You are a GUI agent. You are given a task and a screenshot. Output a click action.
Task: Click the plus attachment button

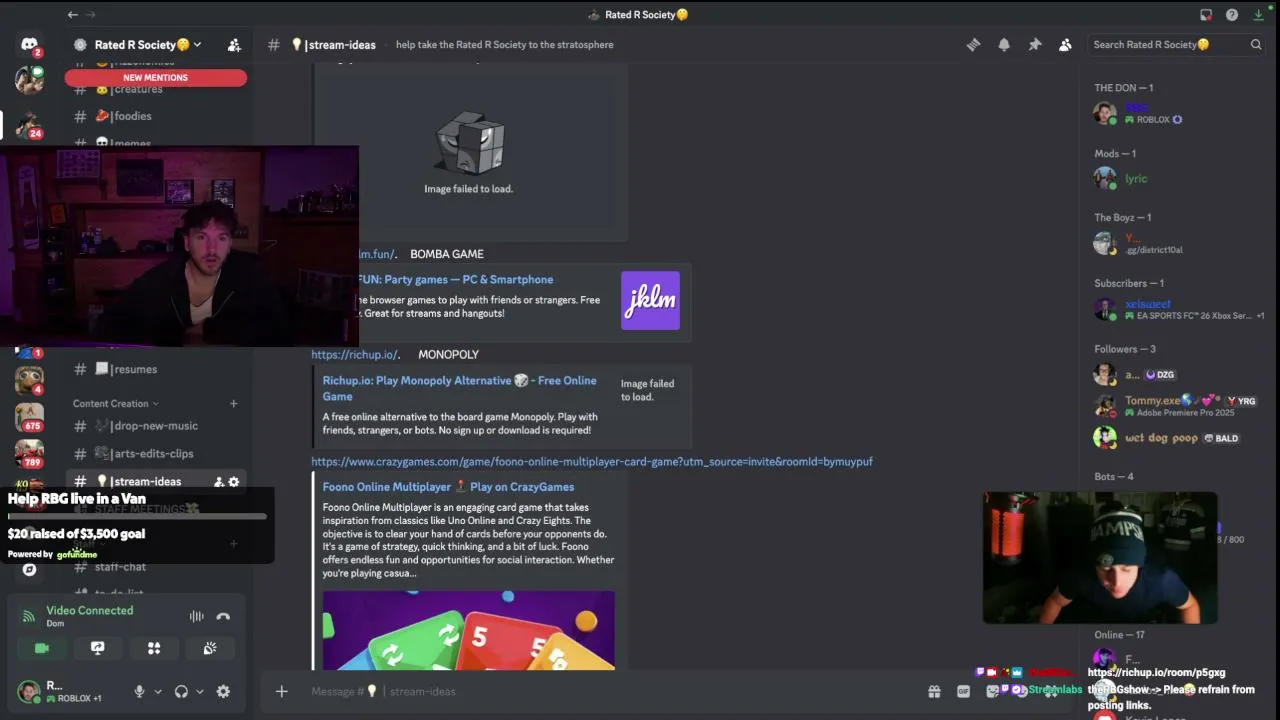tap(281, 691)
